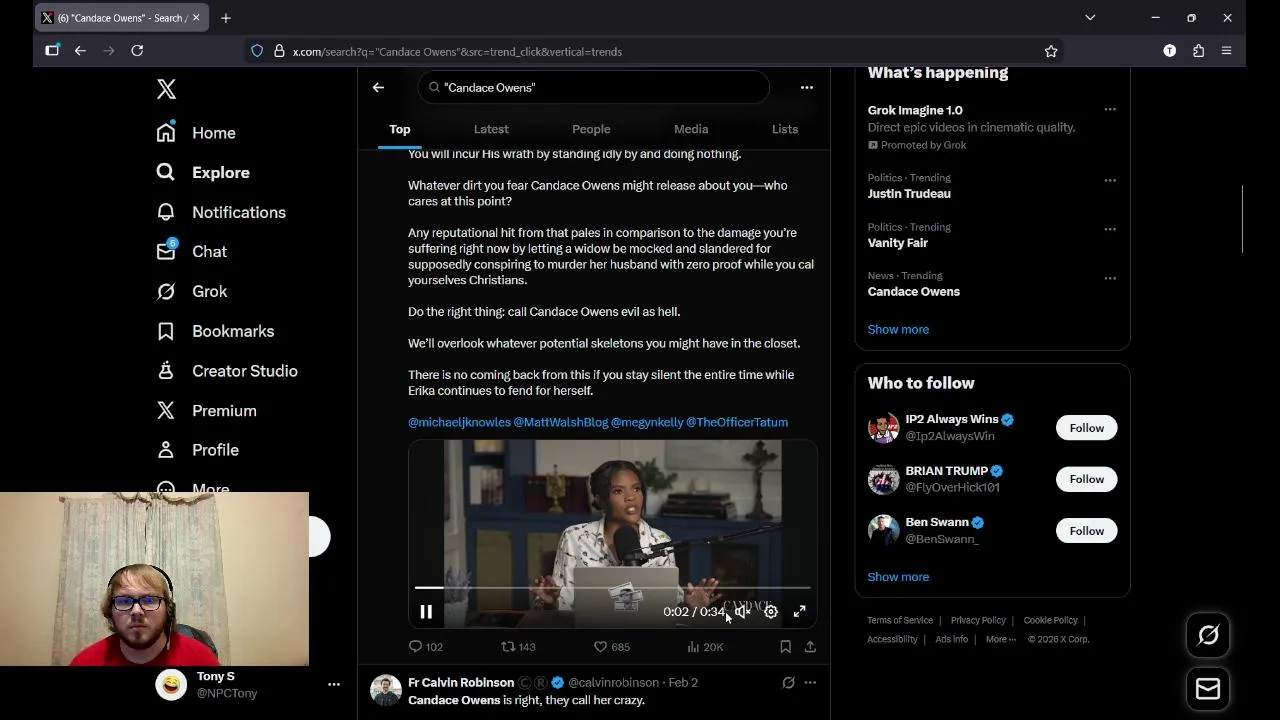Open the floating Grok button
The width and height of the screenshot is (1280, 720).
[1208, 635]
